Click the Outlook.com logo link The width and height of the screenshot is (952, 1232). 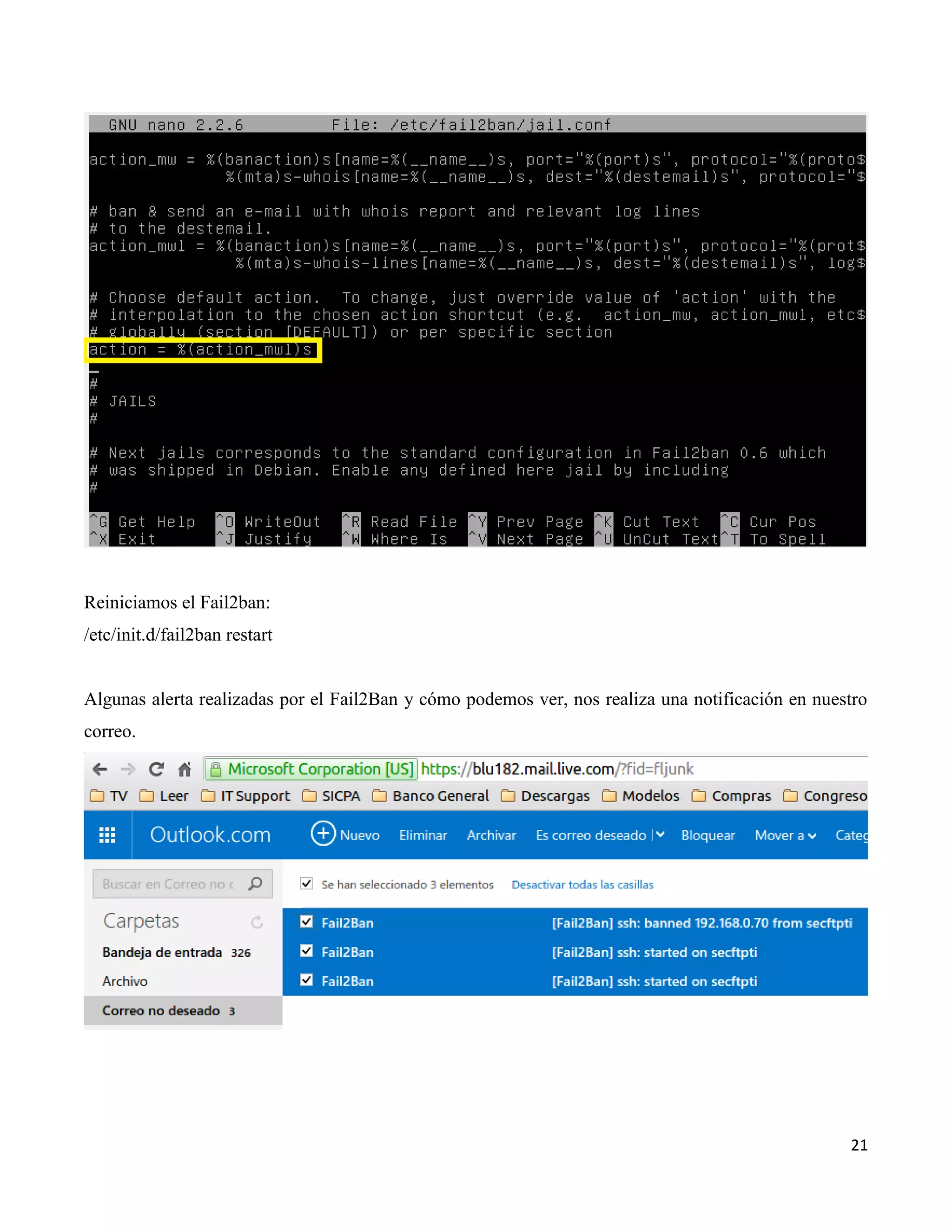pos(211,835)
